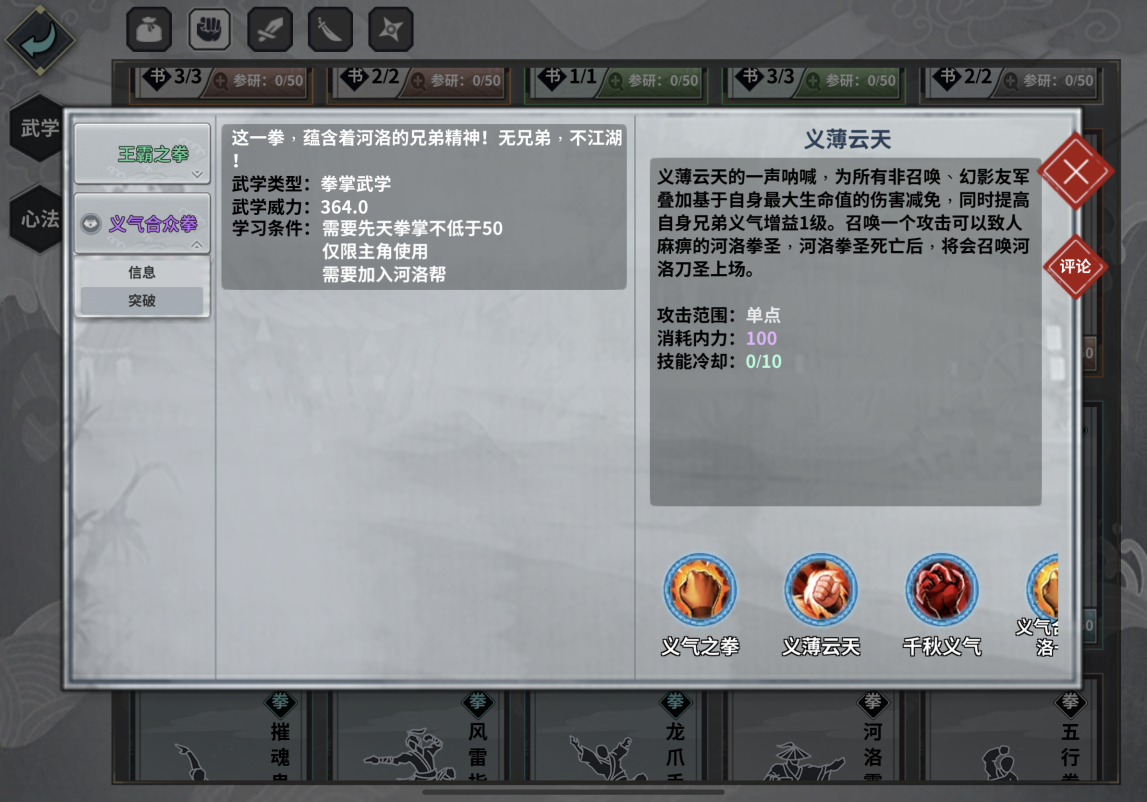
Task: Collapse the 义气合众拳 entry chevron
Action: (x=197, y=244)
